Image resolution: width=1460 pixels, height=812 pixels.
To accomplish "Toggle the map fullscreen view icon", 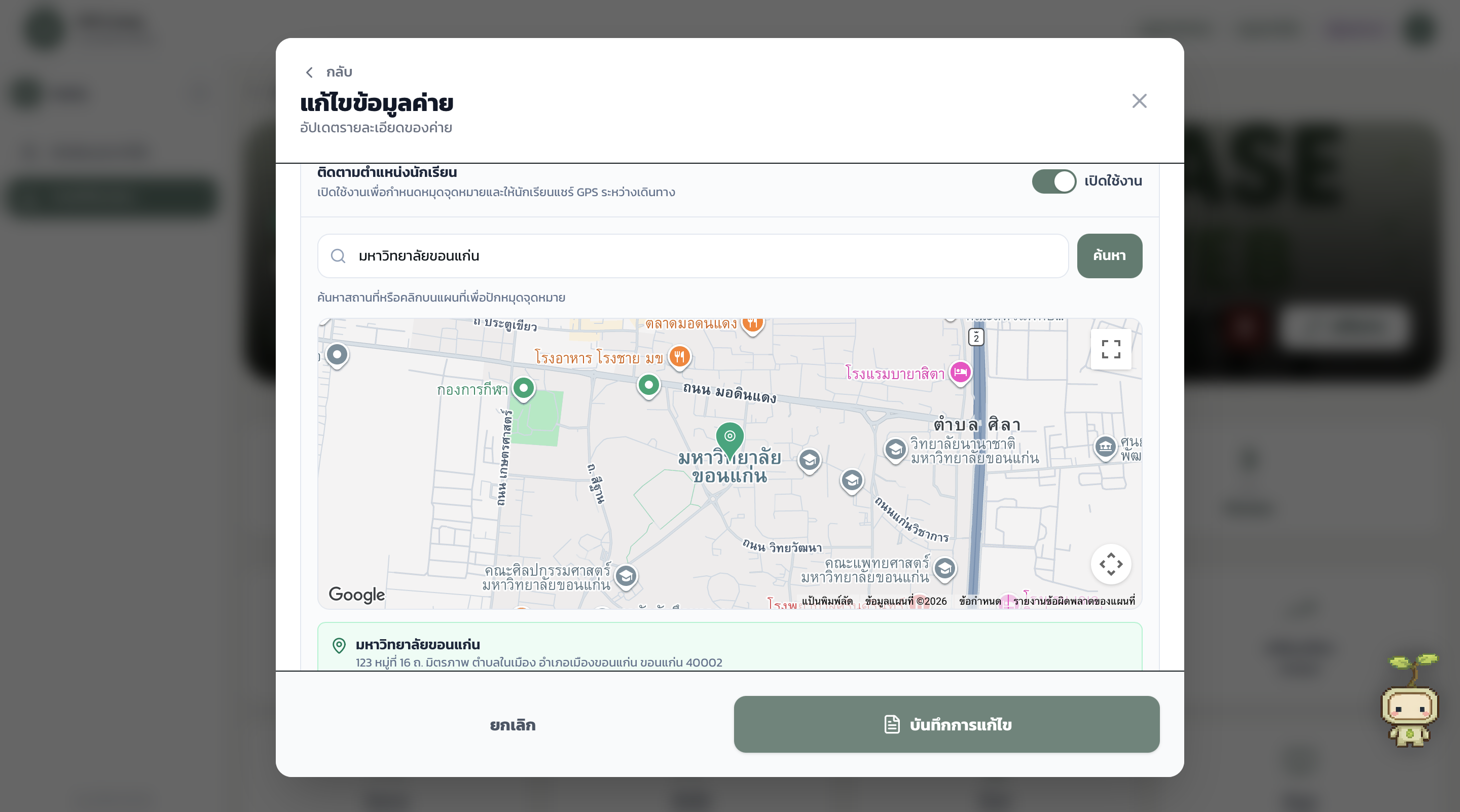I will click(x=1111, y=349).
